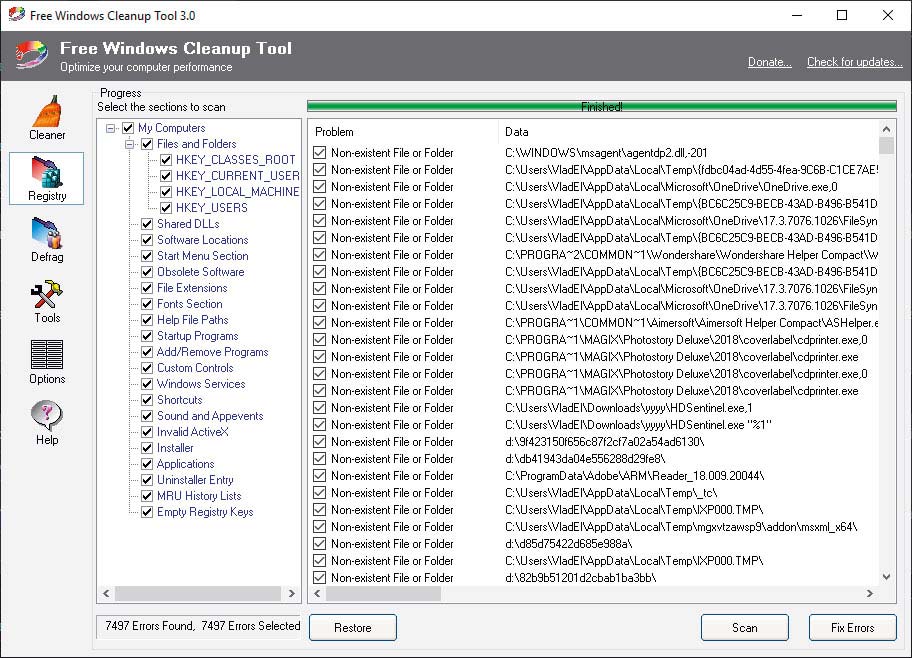Select Custom Controls tree item
The image size is (912, 658).
(195, 368)
